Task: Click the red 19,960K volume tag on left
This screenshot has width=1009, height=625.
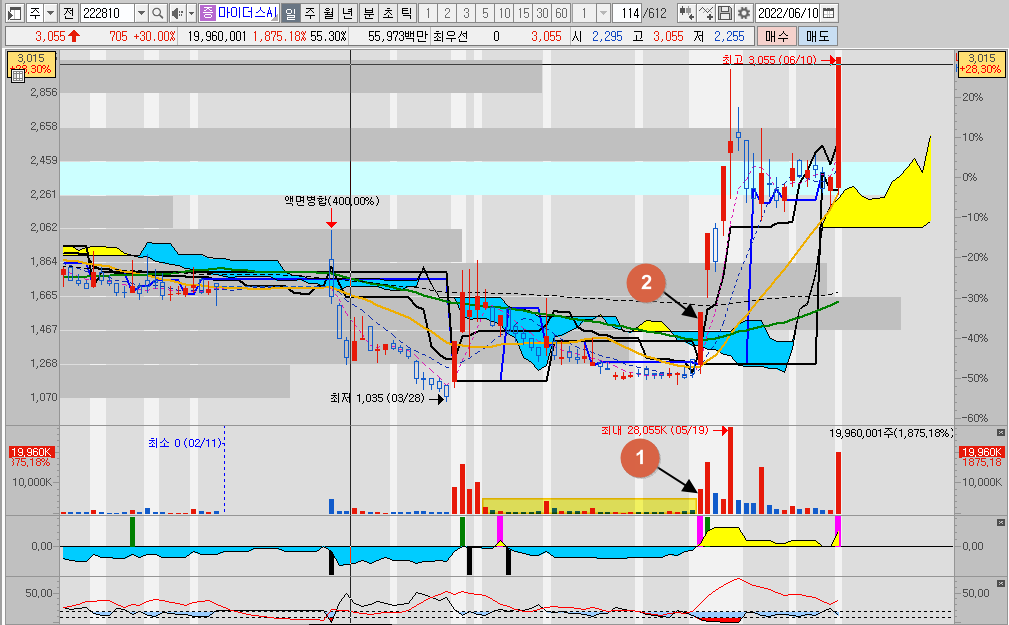Action: pos(31,452)
